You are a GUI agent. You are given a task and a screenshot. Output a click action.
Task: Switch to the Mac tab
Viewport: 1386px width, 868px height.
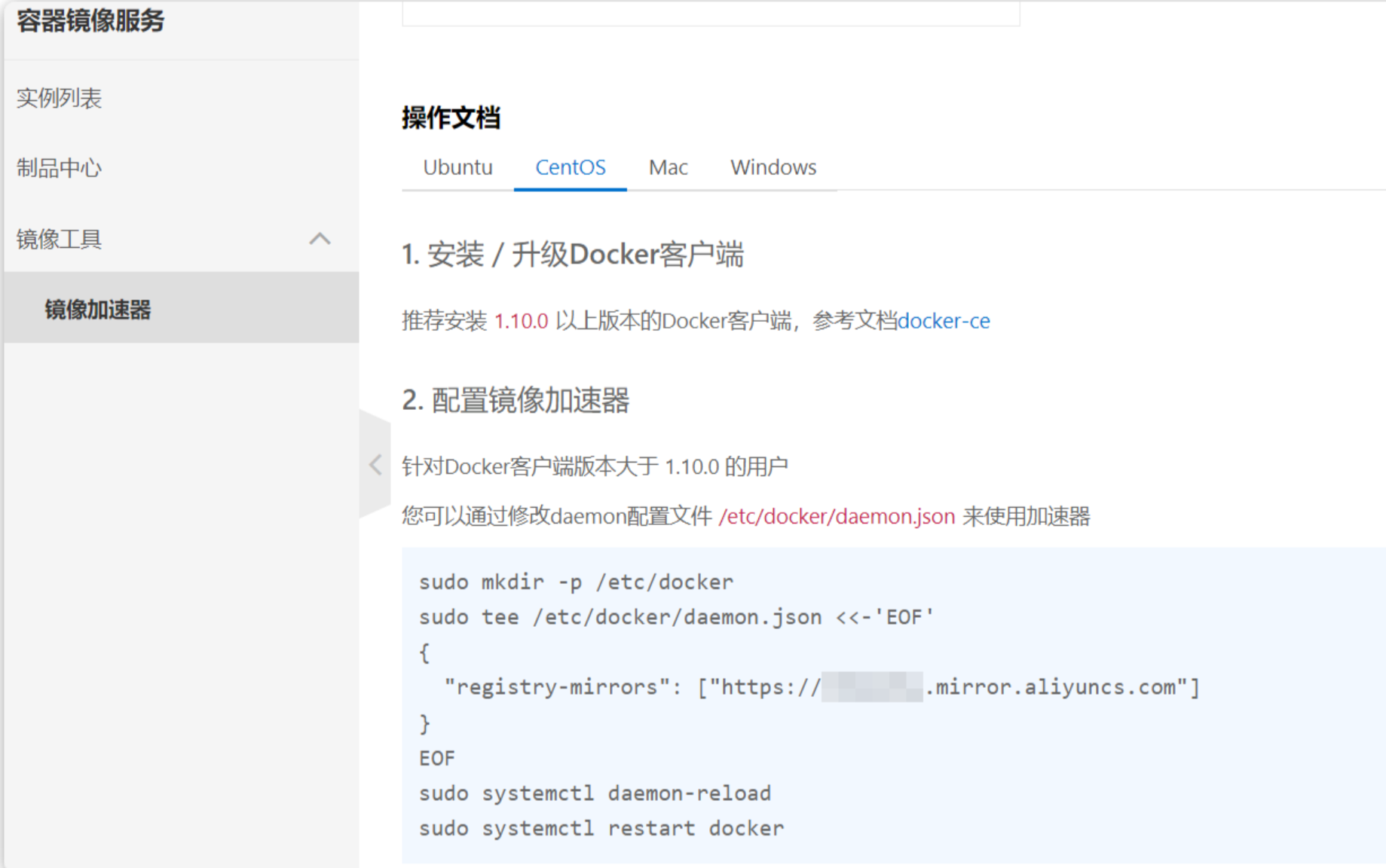(x=668, y=167)
